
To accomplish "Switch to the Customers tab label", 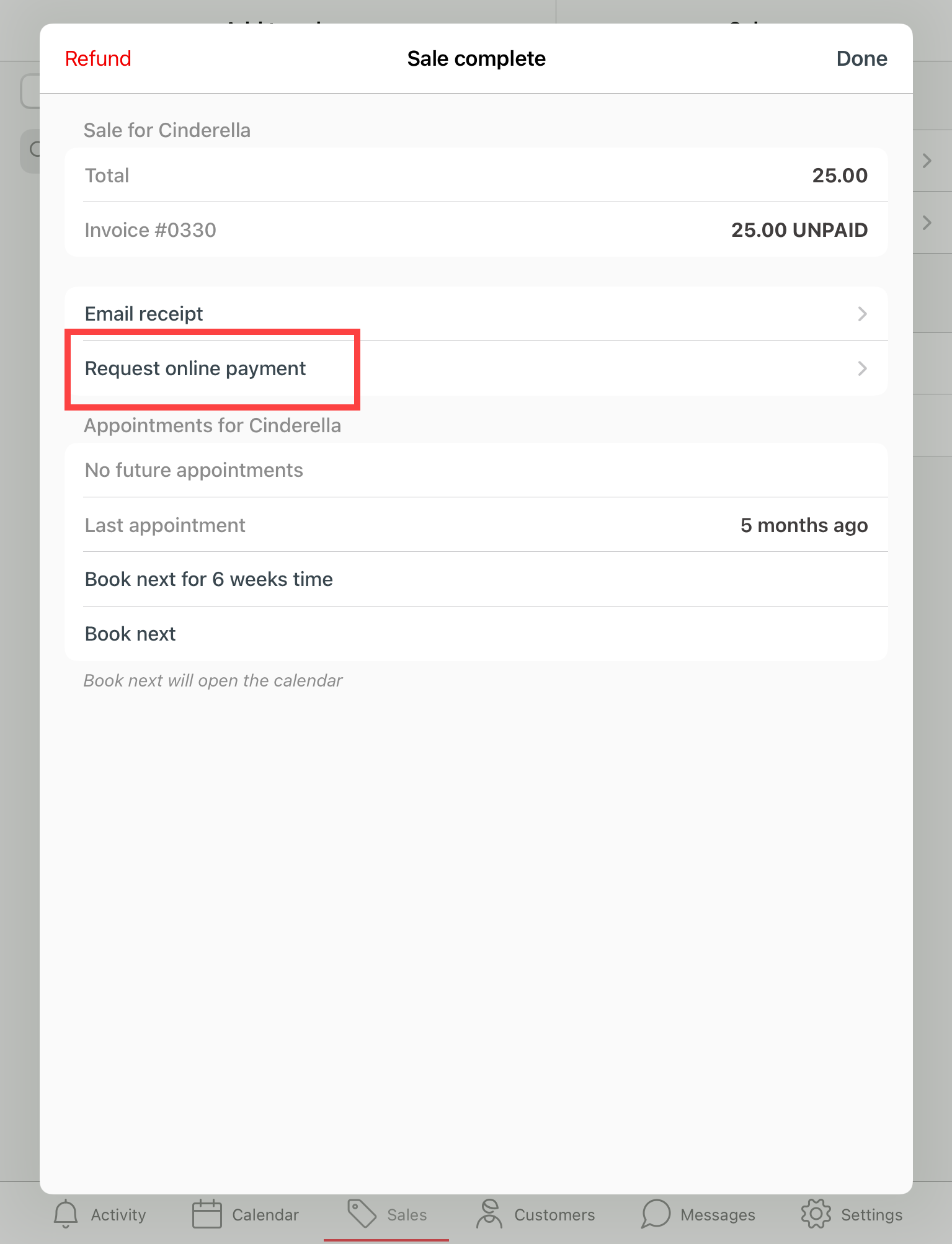I will click(x=554, y=1215).
